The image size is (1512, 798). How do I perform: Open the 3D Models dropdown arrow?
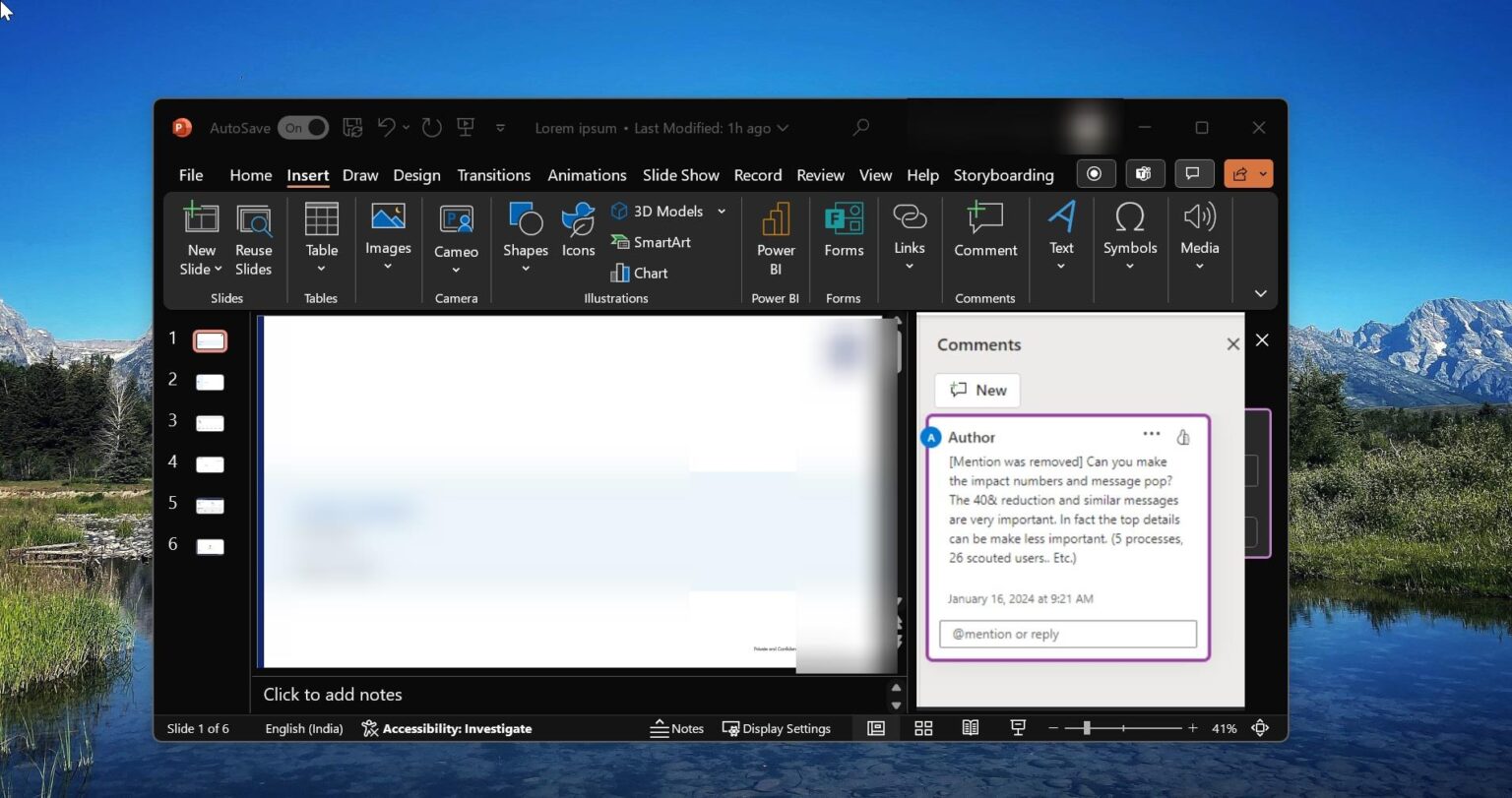(722, 211)
